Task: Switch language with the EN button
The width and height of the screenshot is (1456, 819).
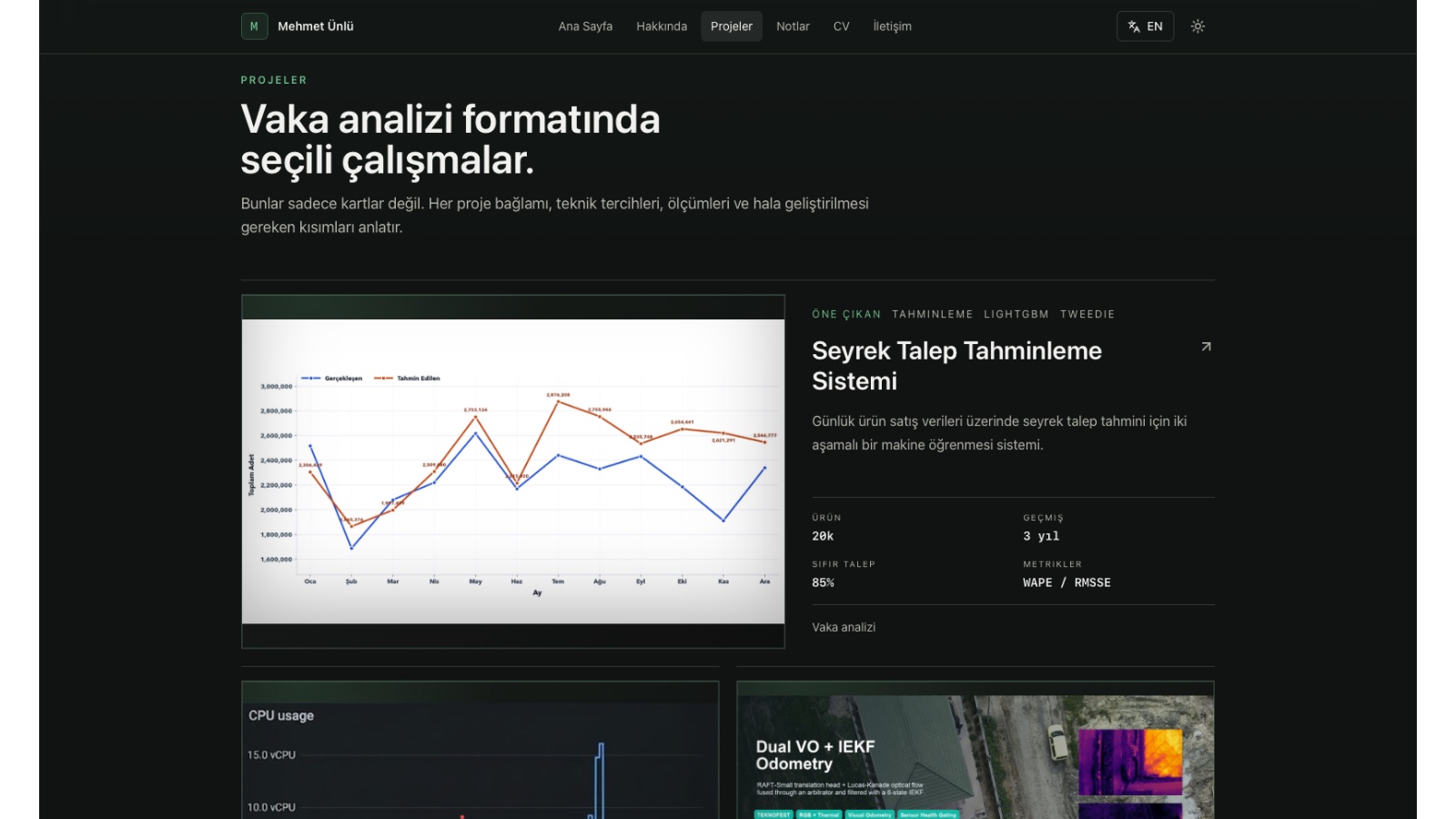Action: [x=1145, y=26]
